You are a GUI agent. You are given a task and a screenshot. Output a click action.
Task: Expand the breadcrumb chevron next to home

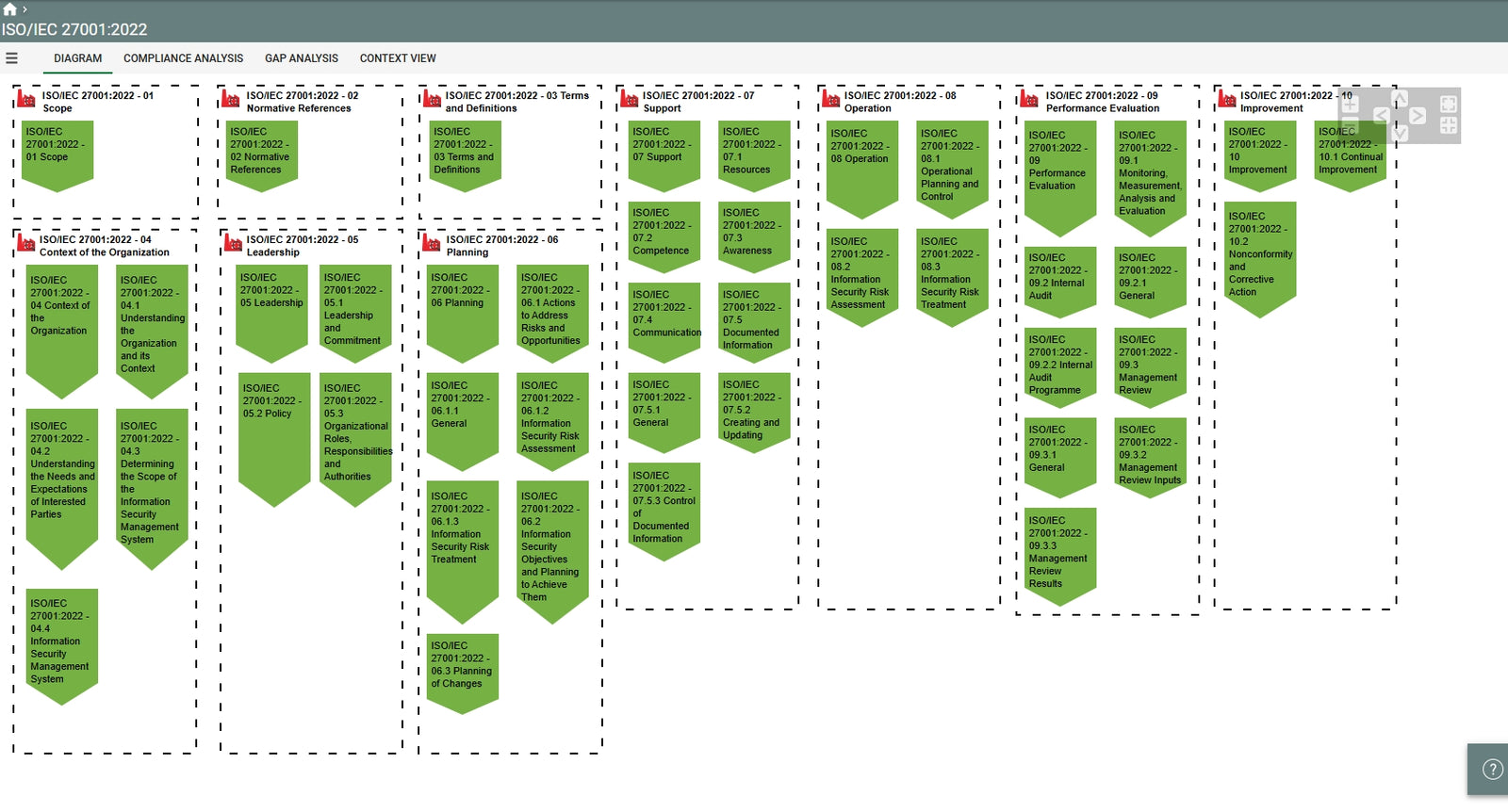click(x=25, y=9)
